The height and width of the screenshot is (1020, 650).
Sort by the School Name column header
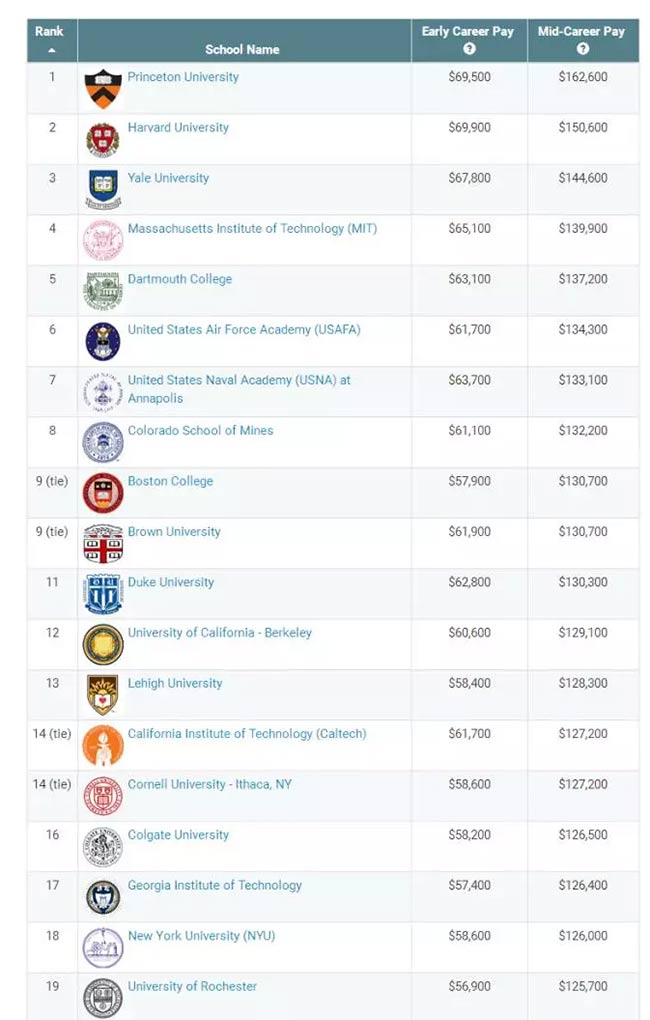click(x=242, y=49)
